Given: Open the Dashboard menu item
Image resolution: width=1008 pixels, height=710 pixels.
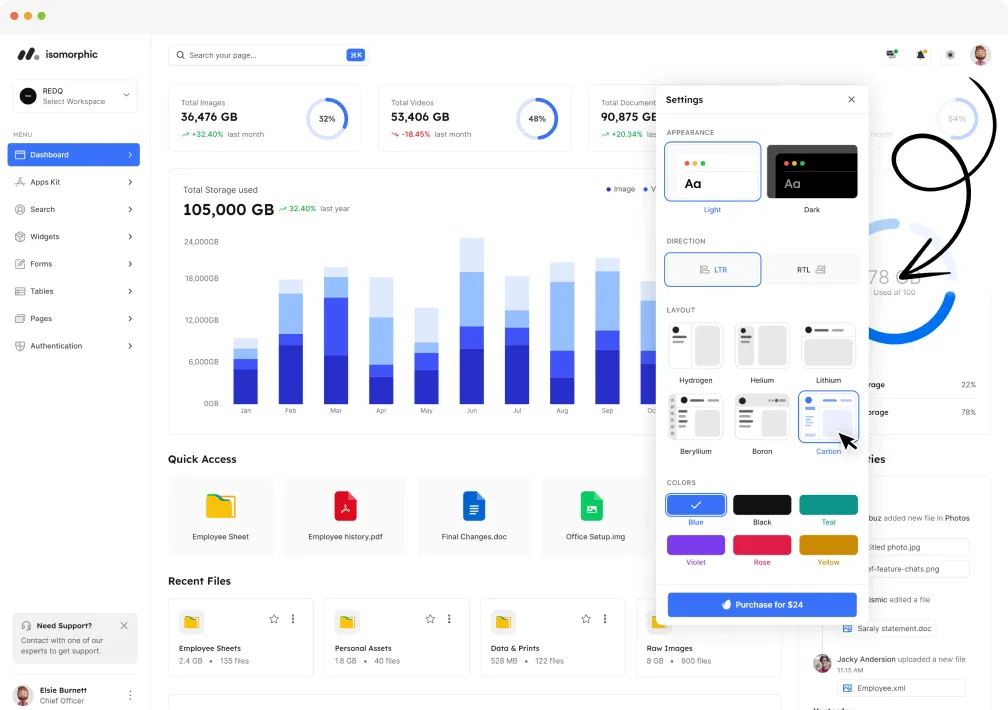Looking at the screenshot, I should 73,155.
